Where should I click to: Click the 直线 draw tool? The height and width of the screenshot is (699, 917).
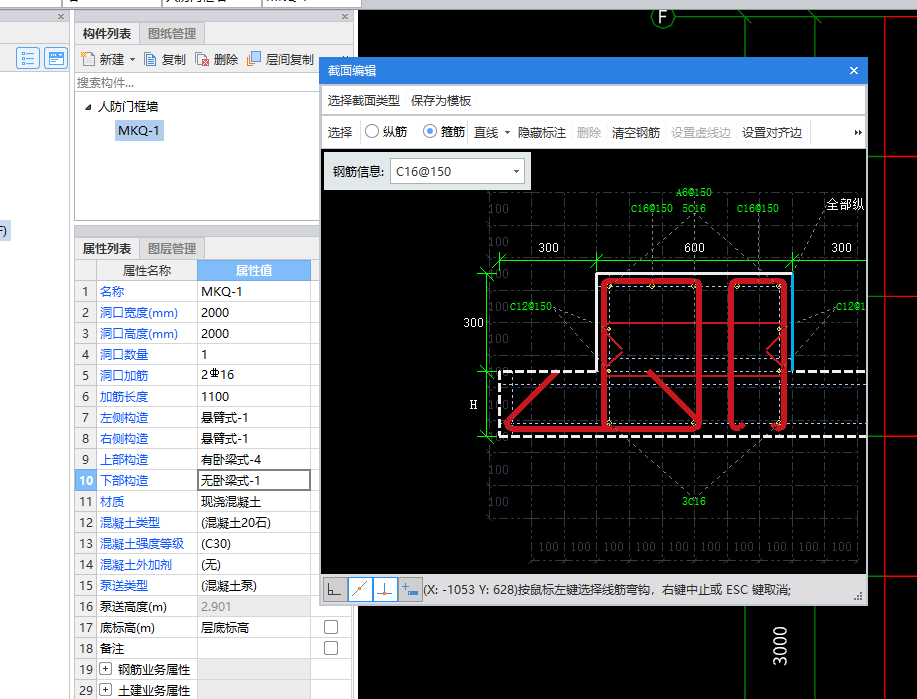(486, 133)
